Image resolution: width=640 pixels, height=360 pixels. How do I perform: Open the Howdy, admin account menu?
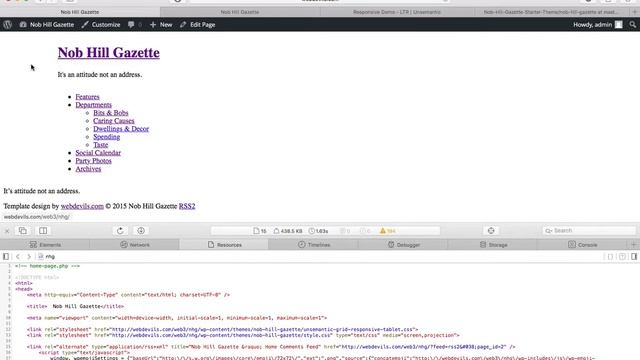coord(598,24)
